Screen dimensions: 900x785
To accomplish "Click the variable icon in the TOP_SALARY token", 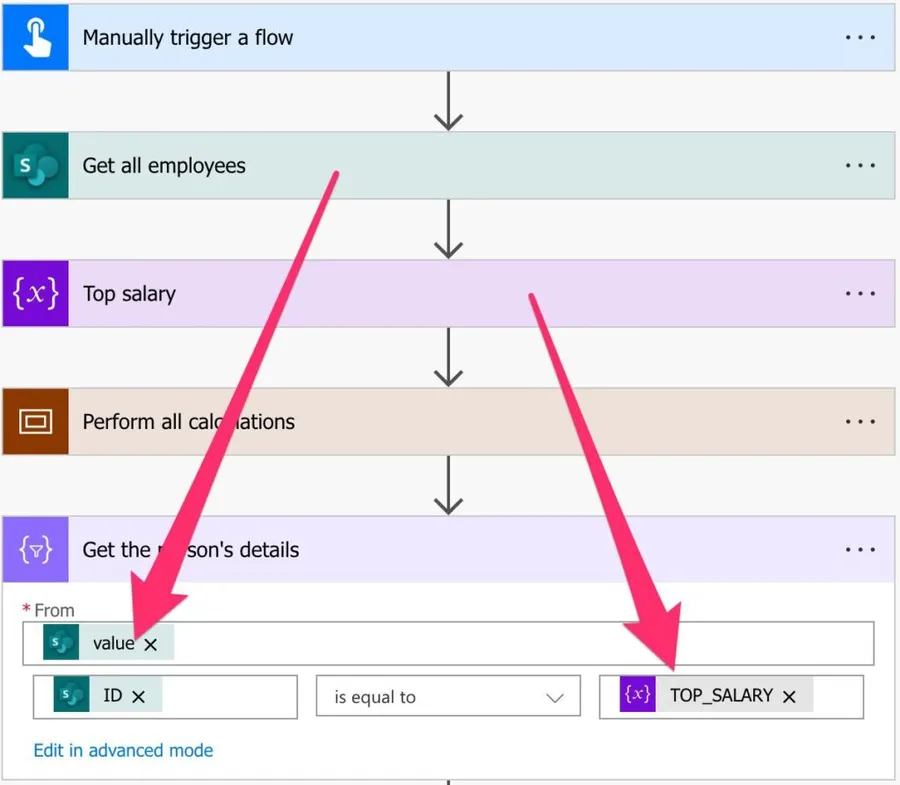I will 637,696.
